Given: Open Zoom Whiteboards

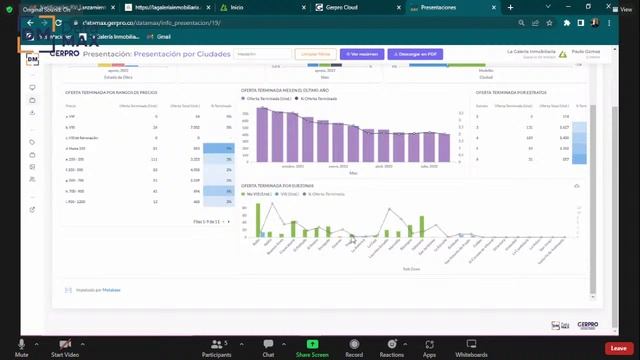Looking at the screenshot, I should click(x=471, y=348).
